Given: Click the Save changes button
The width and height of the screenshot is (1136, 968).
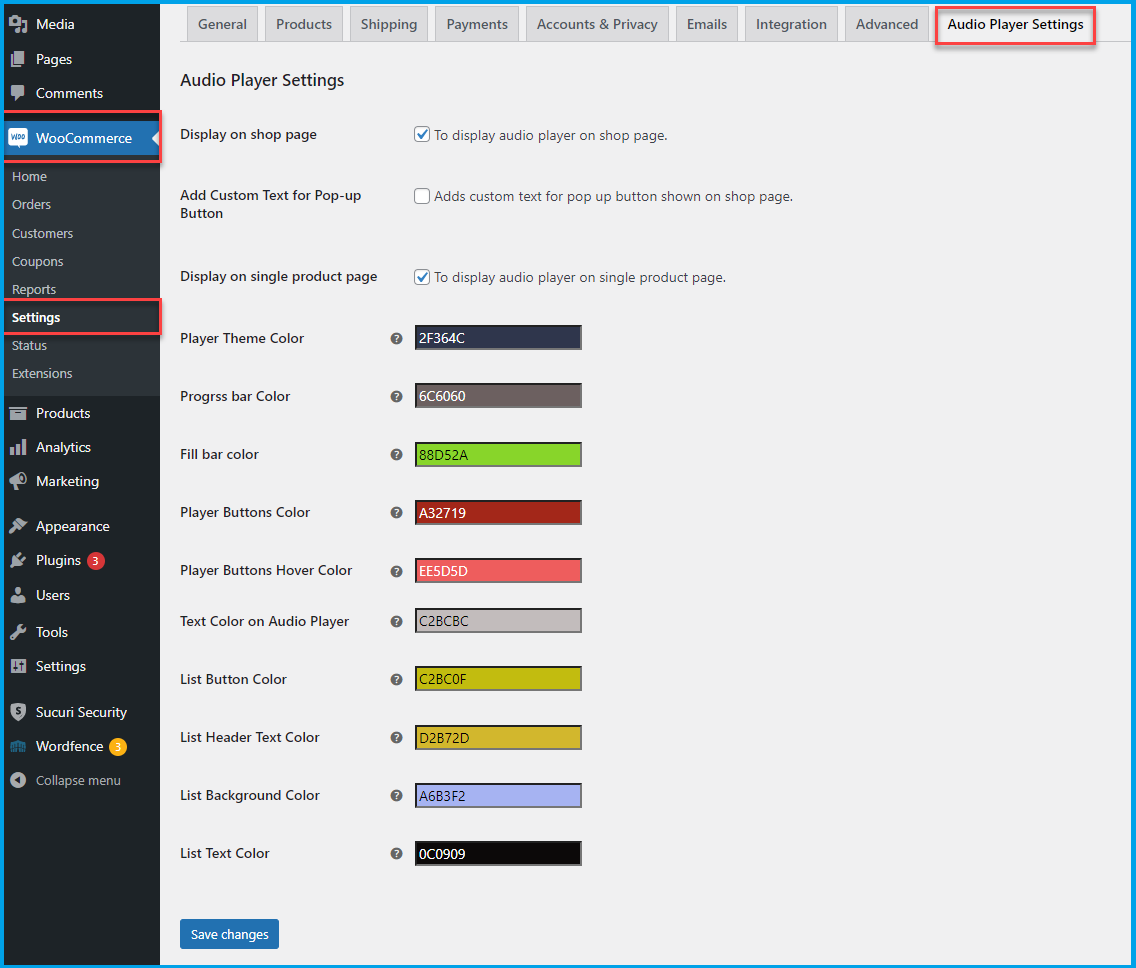Looking at the screenshot, I should (229, 934).
